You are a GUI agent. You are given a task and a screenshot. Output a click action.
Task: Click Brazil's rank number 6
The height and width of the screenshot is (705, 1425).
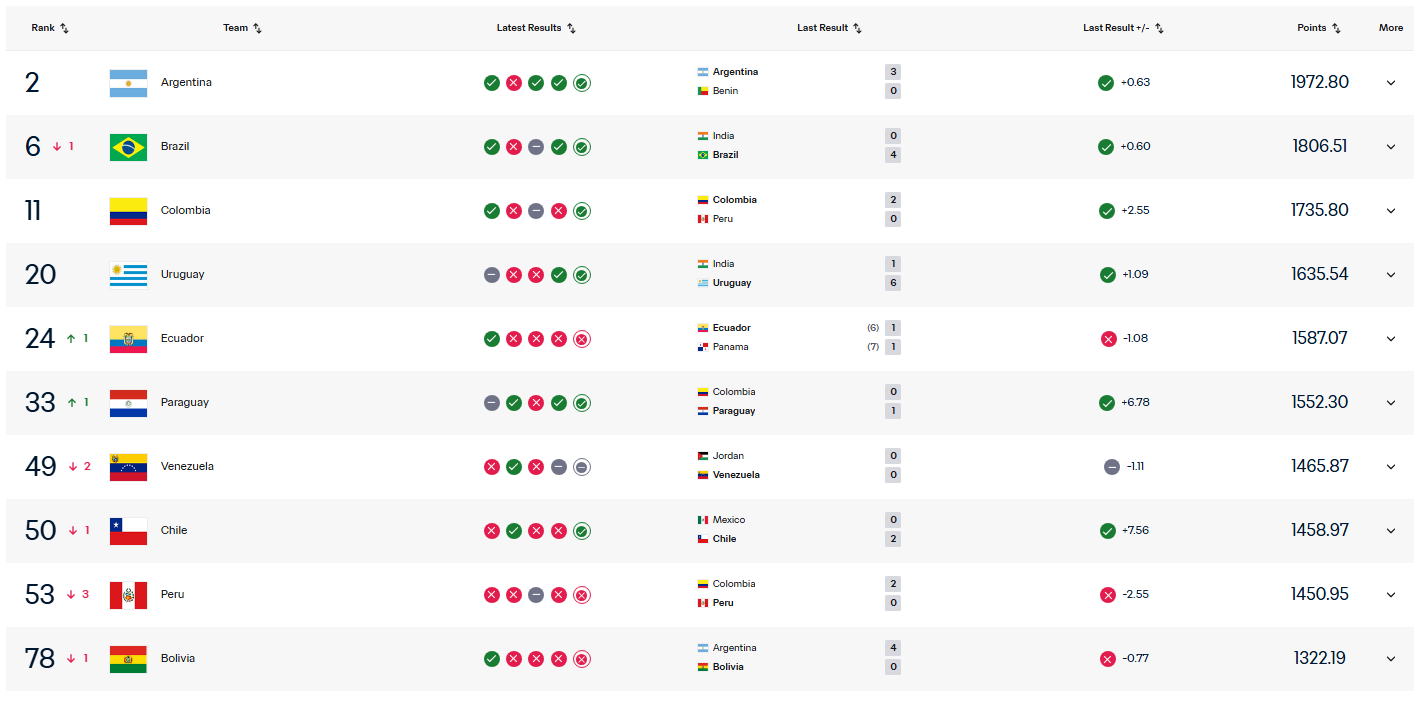pyautogui.click(x=33, y=147)
